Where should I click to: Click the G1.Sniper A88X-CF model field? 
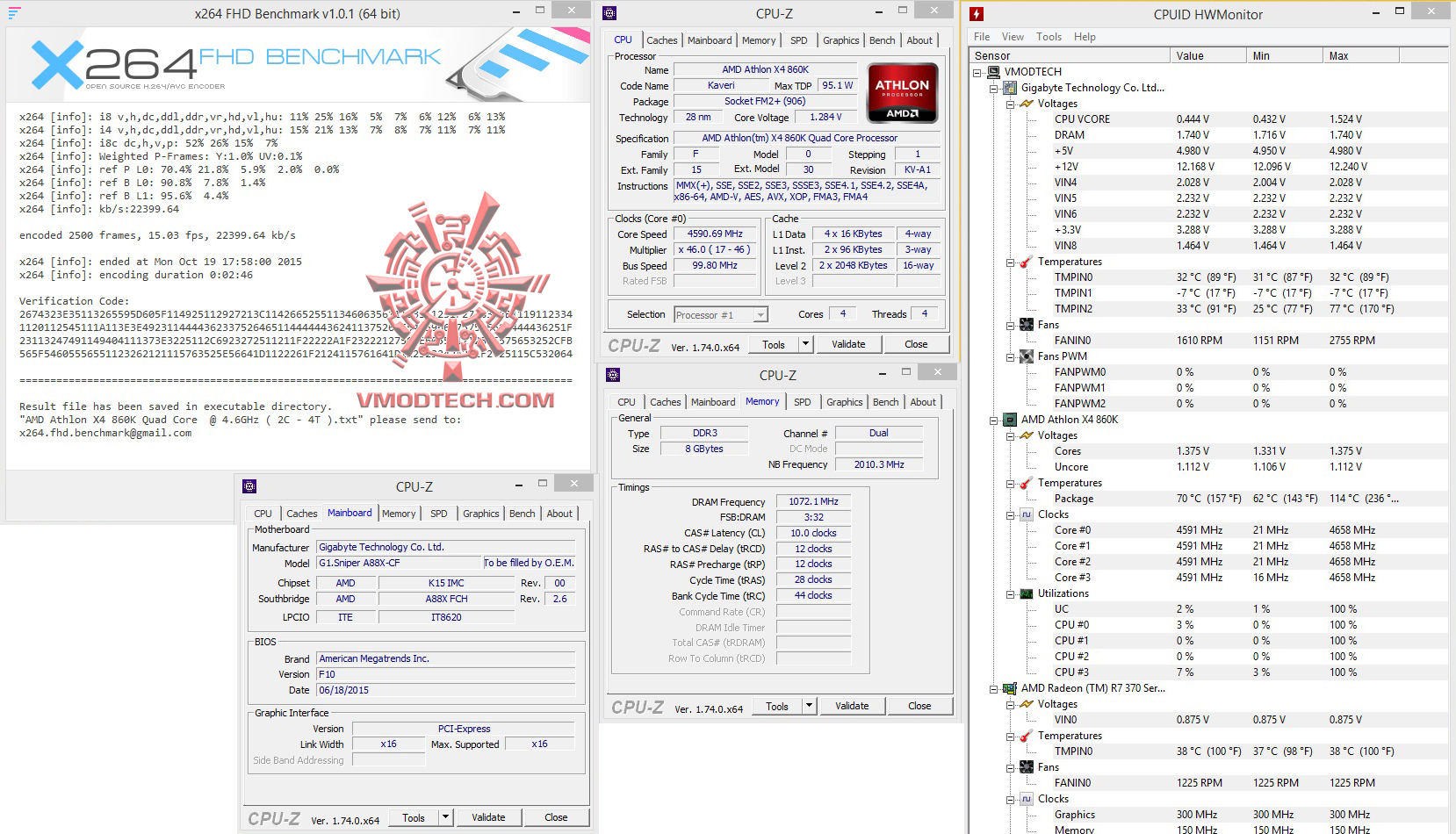click(x=399, y=563)
